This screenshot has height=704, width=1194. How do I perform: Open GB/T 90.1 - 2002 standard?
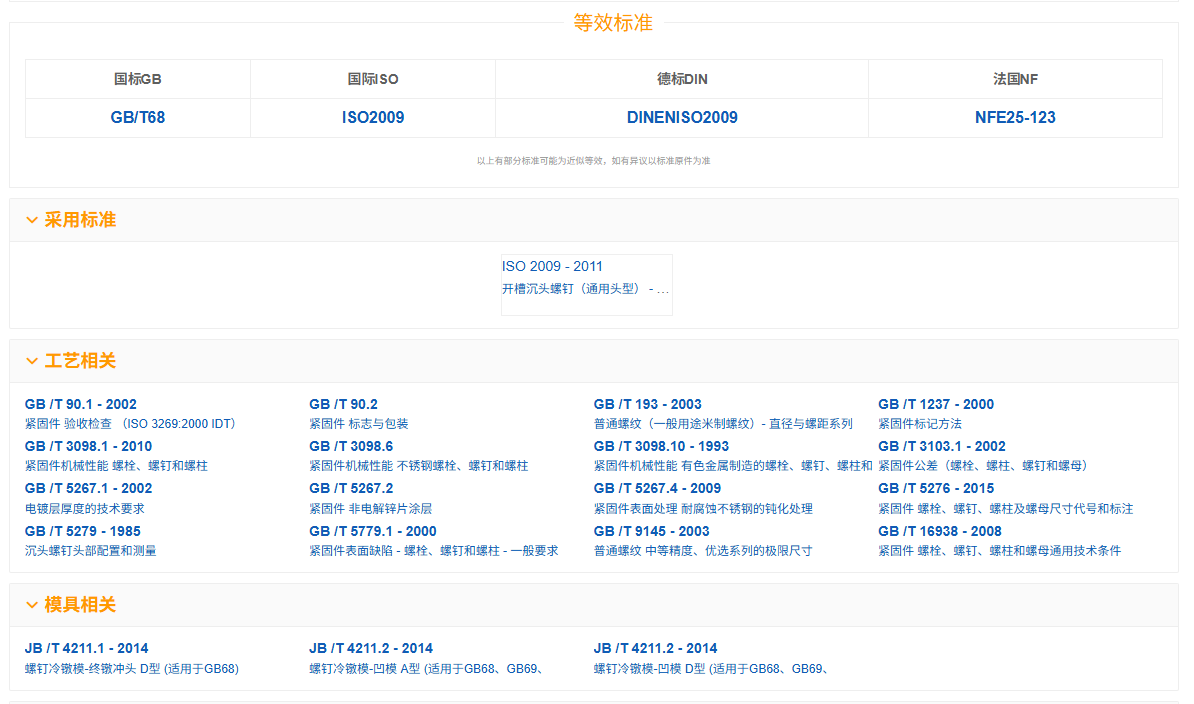coord(81,404)
